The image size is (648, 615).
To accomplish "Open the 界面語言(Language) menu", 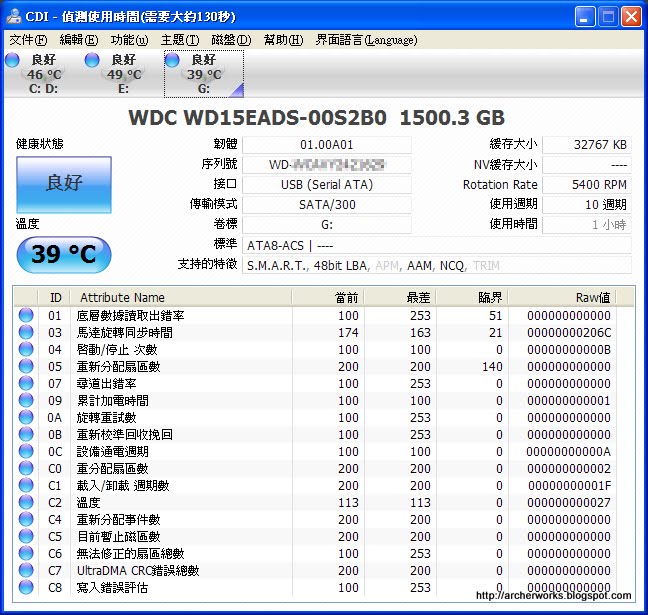I will pyautogui.click(x=366, y=40).
